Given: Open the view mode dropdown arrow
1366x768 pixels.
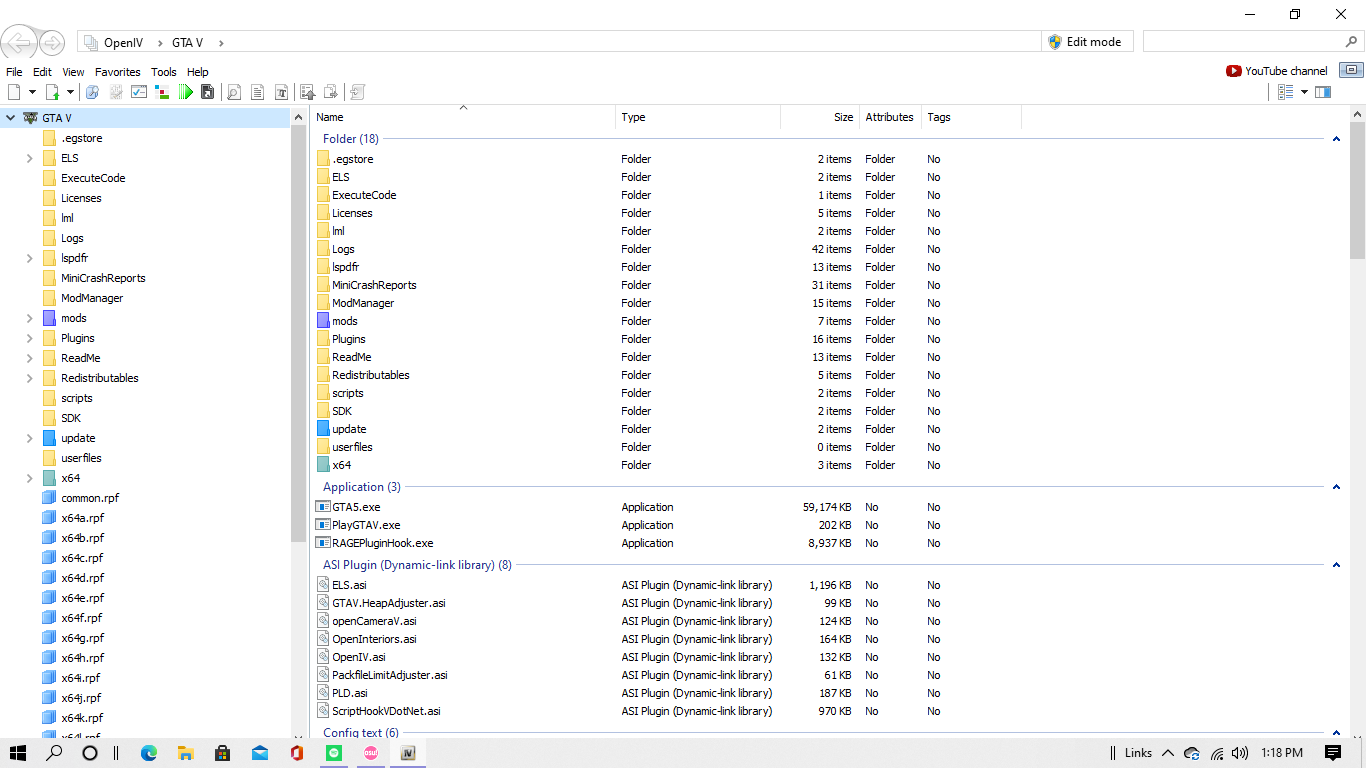Looking at the screenshot, I should tap(1304, 92).
